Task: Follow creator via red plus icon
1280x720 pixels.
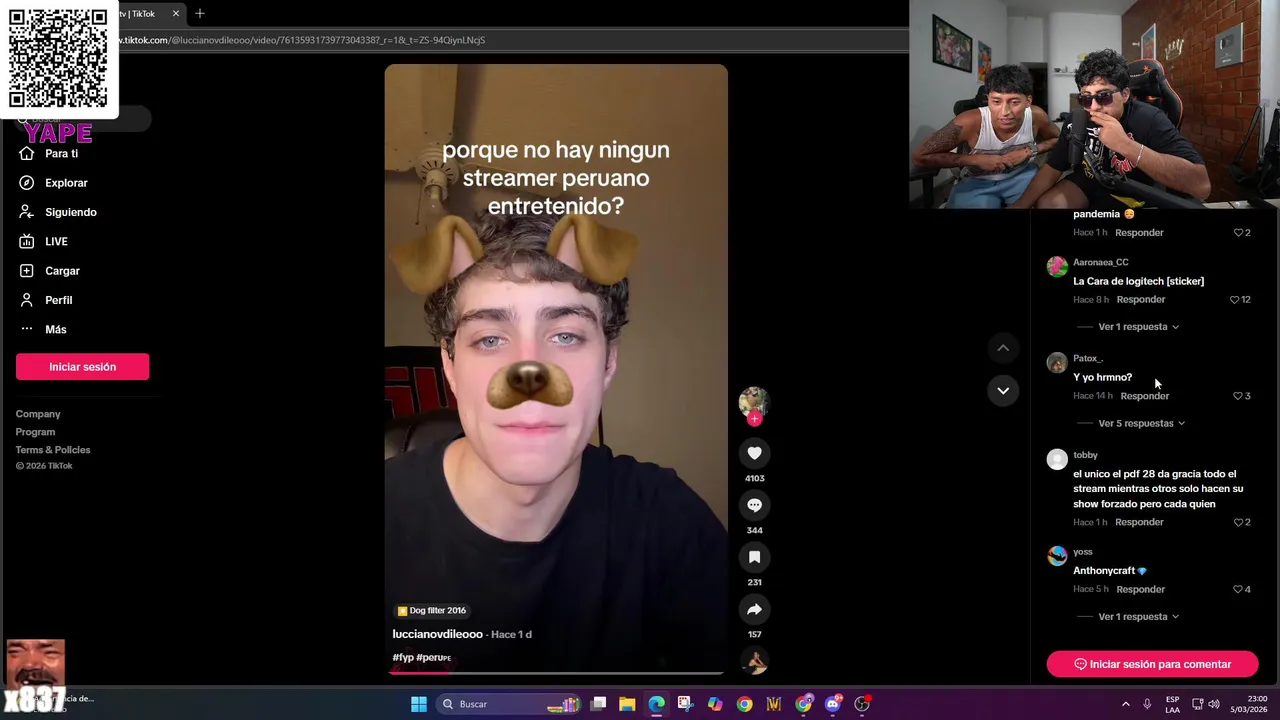Action: 754,419
